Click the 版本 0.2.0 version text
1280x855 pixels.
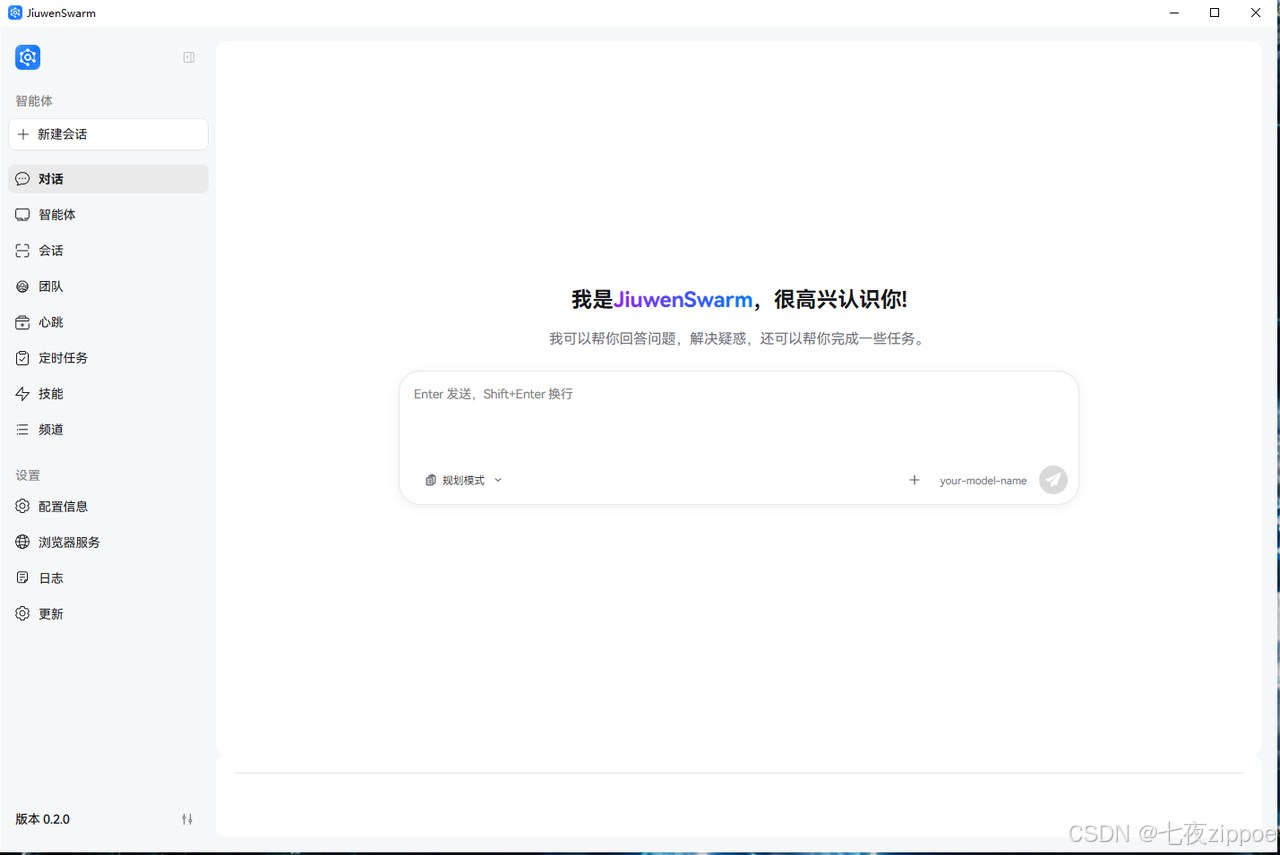[43, 819]
